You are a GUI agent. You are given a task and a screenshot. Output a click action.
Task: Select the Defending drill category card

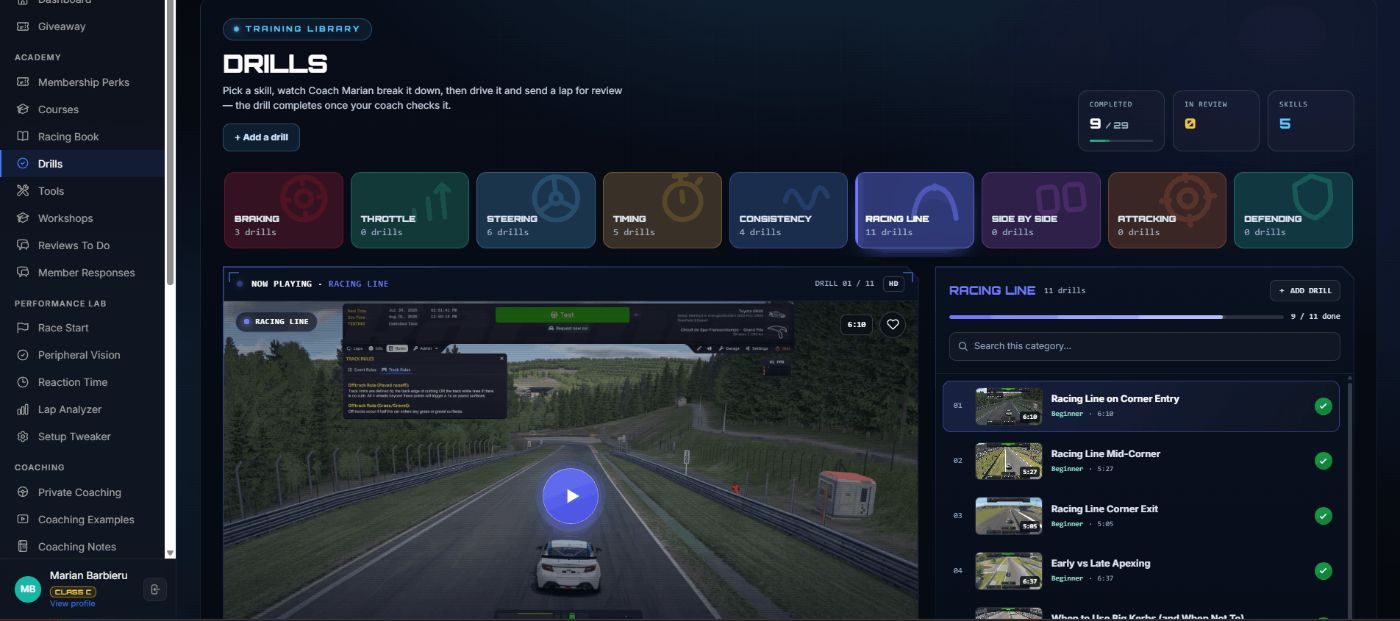tap(1293, 210)
